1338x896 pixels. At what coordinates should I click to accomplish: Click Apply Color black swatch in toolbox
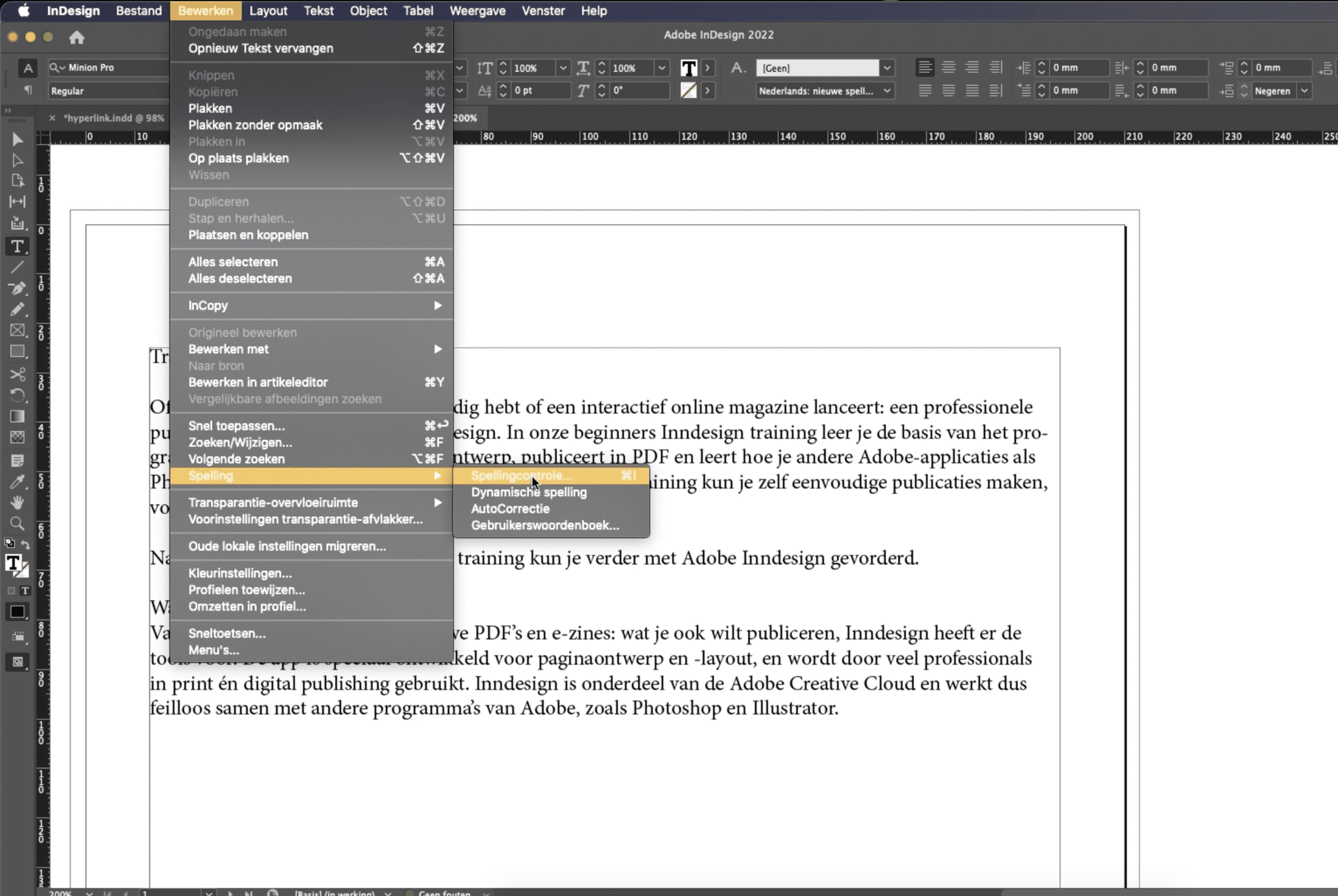tap(17, 612)
